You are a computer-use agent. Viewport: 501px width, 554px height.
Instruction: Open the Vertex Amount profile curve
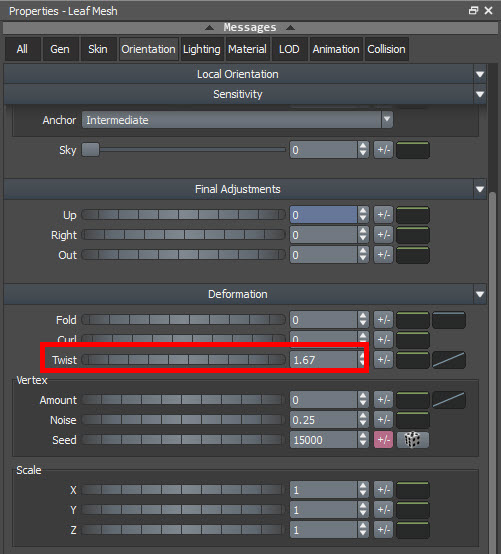(x=449, y=400)
